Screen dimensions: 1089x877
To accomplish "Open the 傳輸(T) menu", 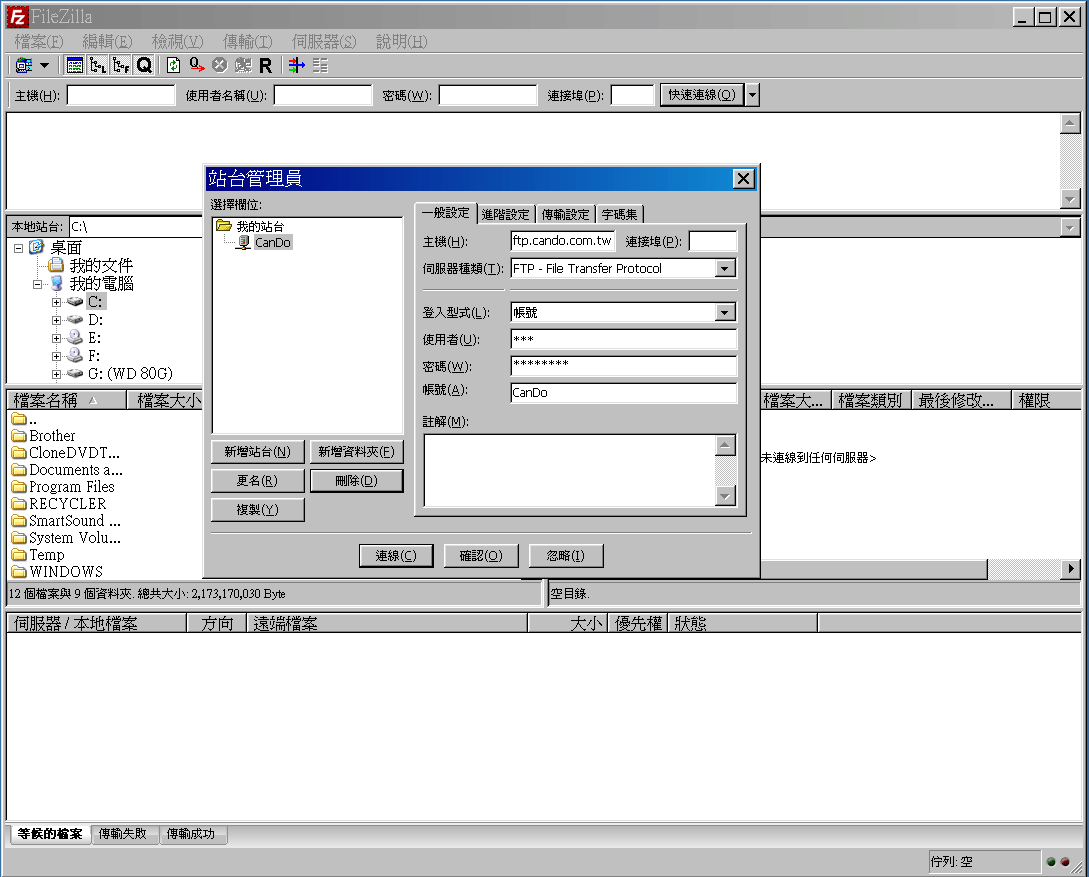I will (x=247, y=42).
